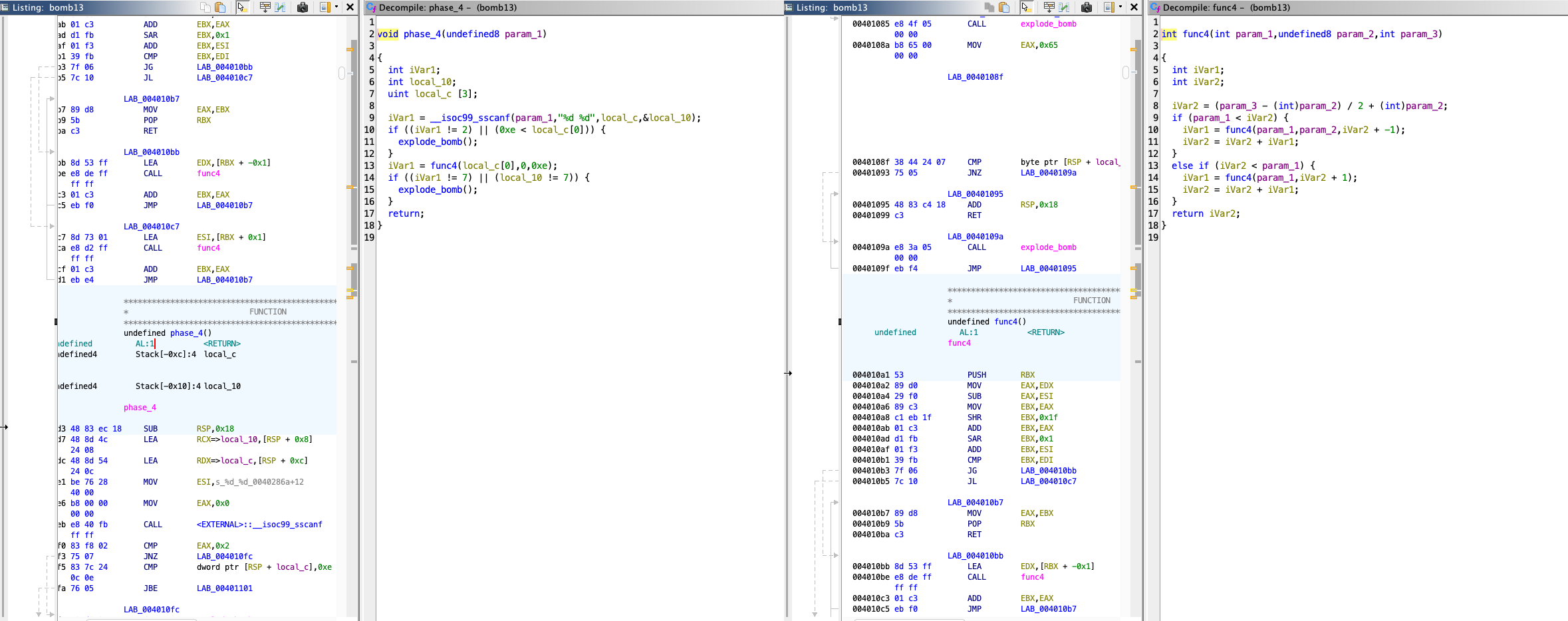Toggle mouse hover popups in the left Listing
This screenshot has width=1568, height=621.
coord(242,7)
